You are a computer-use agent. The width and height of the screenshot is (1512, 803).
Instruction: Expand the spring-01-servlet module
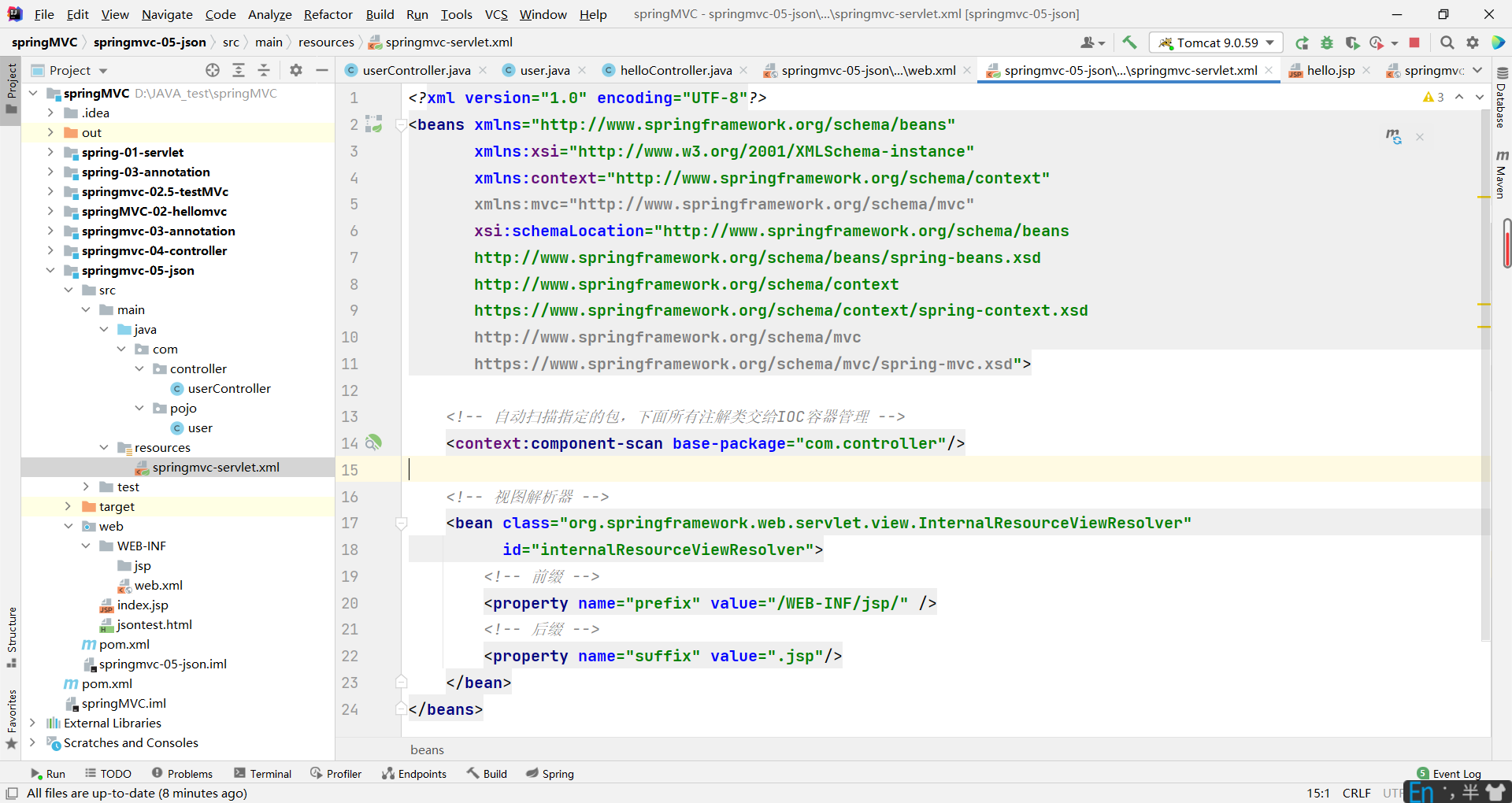[50, 152]
